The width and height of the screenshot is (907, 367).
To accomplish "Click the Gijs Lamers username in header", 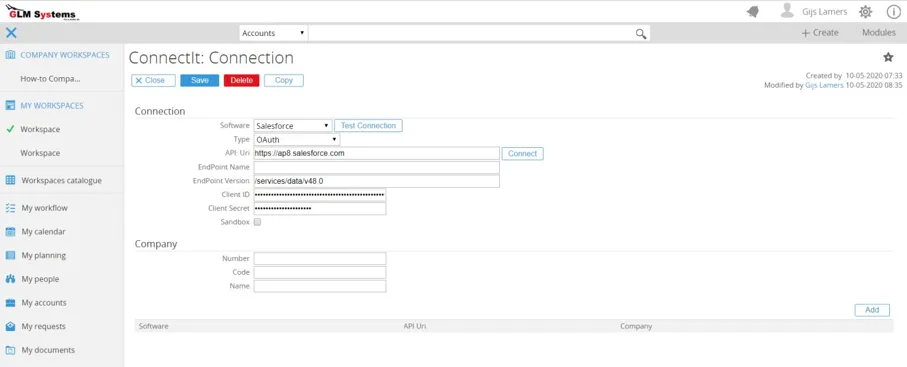I will click(825, 12).
